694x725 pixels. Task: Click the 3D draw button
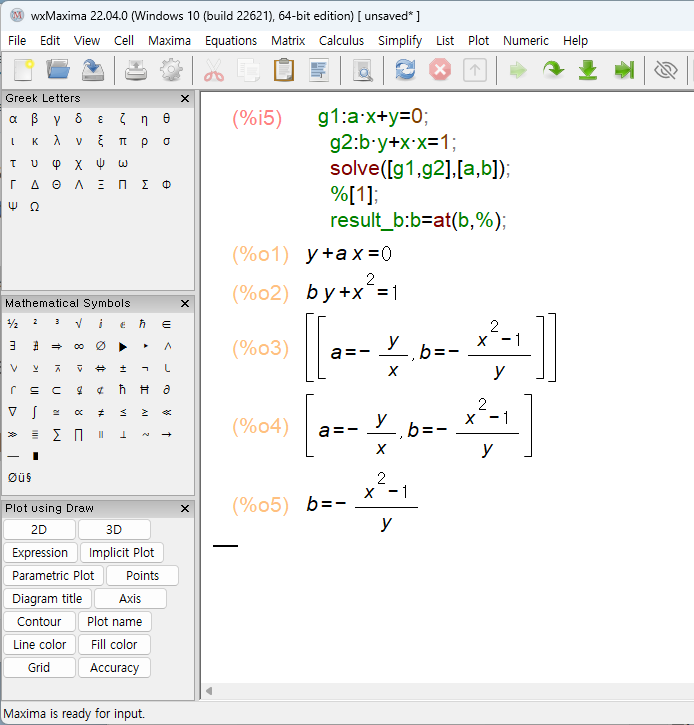(114, 529)
